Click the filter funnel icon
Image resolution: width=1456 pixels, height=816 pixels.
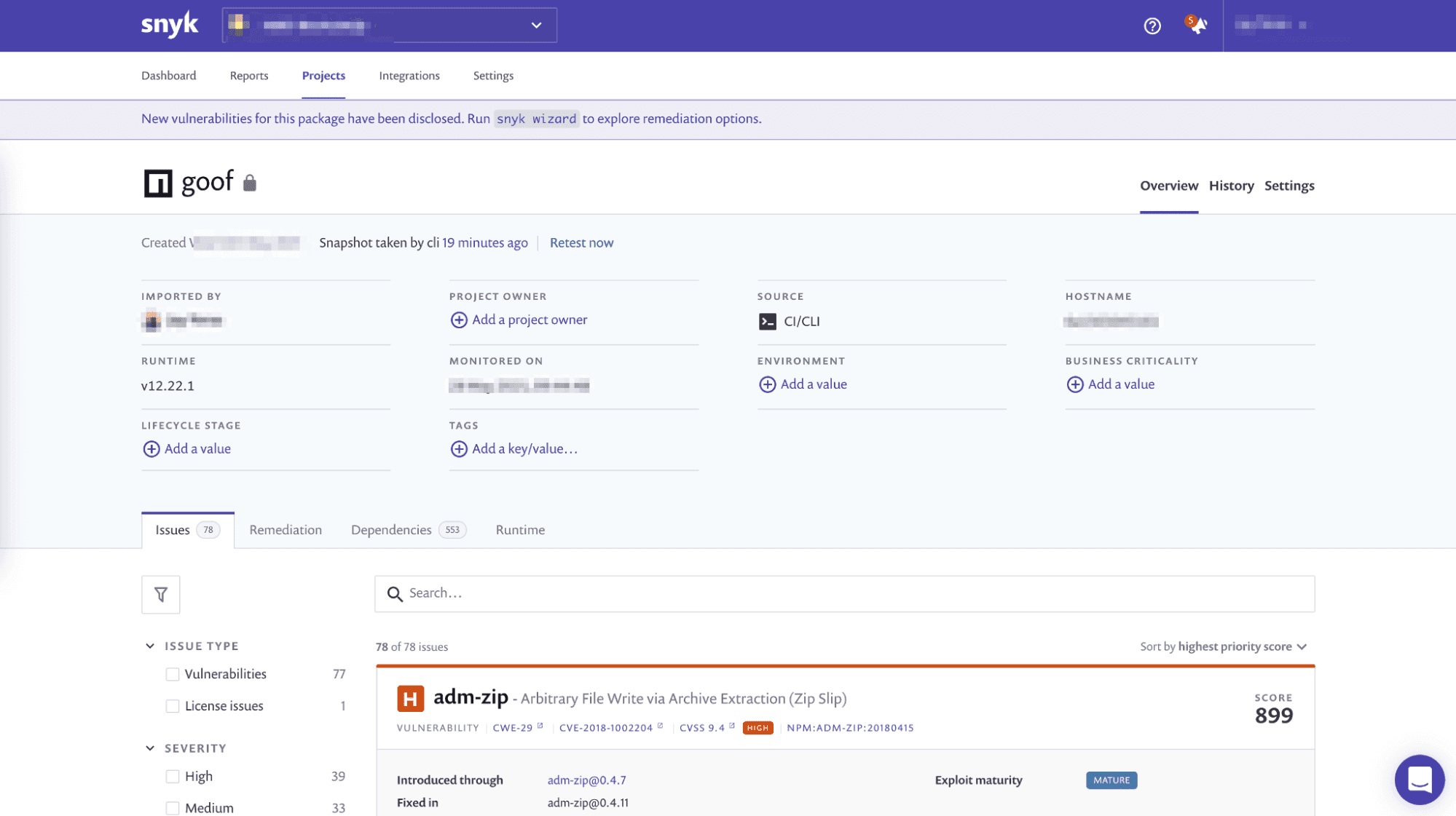coord(161,595)
